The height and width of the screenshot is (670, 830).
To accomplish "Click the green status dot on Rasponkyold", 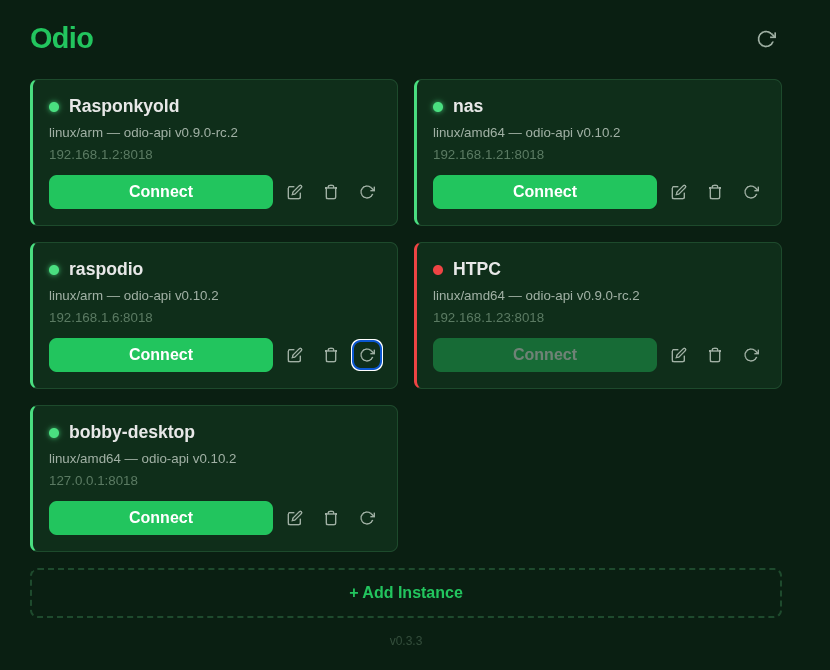I will (53, 105).
